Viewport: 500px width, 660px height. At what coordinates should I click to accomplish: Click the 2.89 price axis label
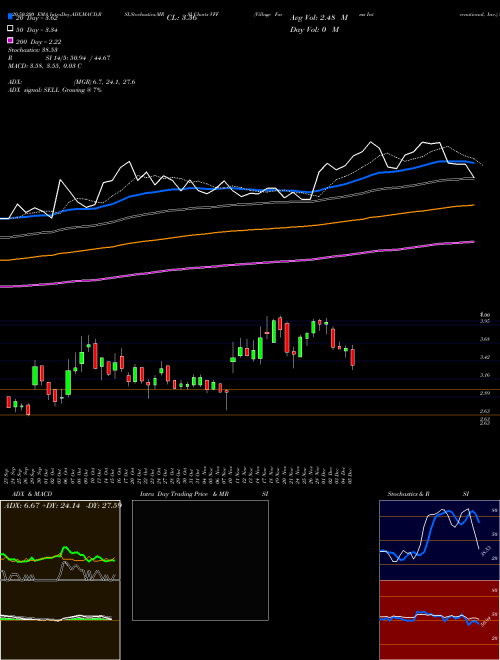pos(485,393)
